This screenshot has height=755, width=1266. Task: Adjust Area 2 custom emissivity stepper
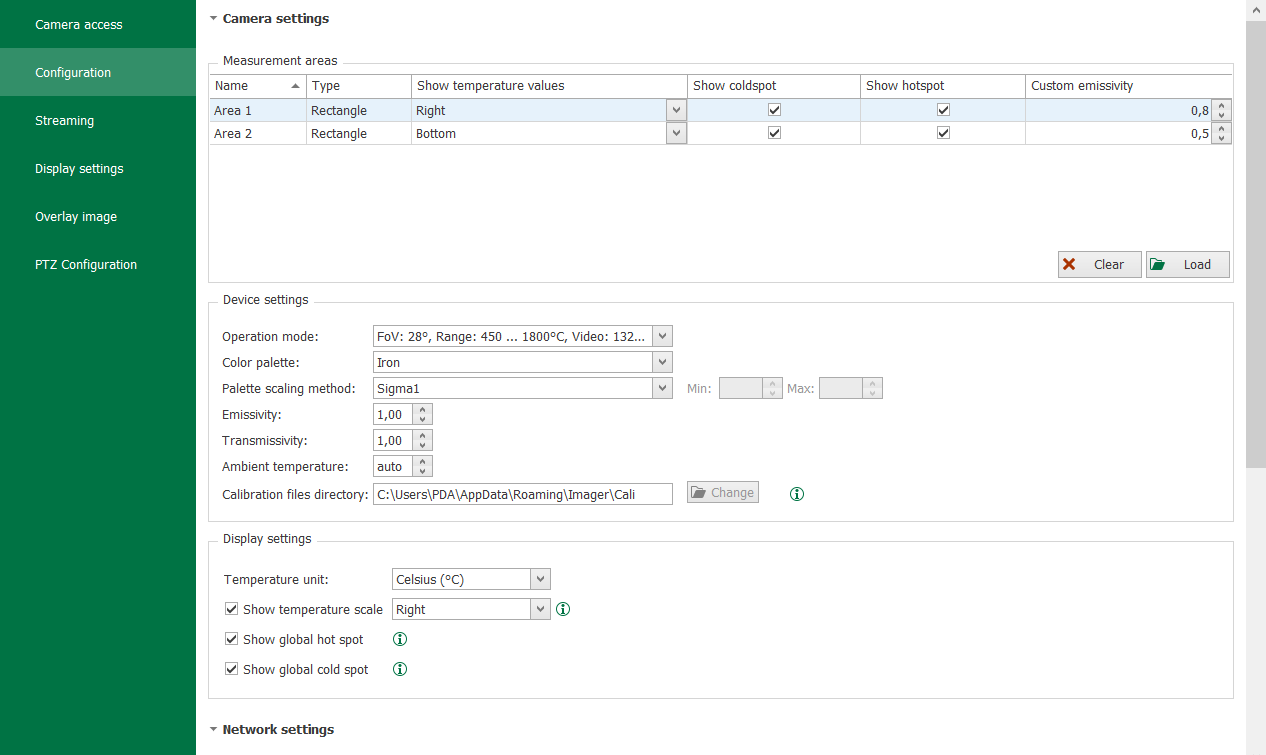coord(1221,133)
